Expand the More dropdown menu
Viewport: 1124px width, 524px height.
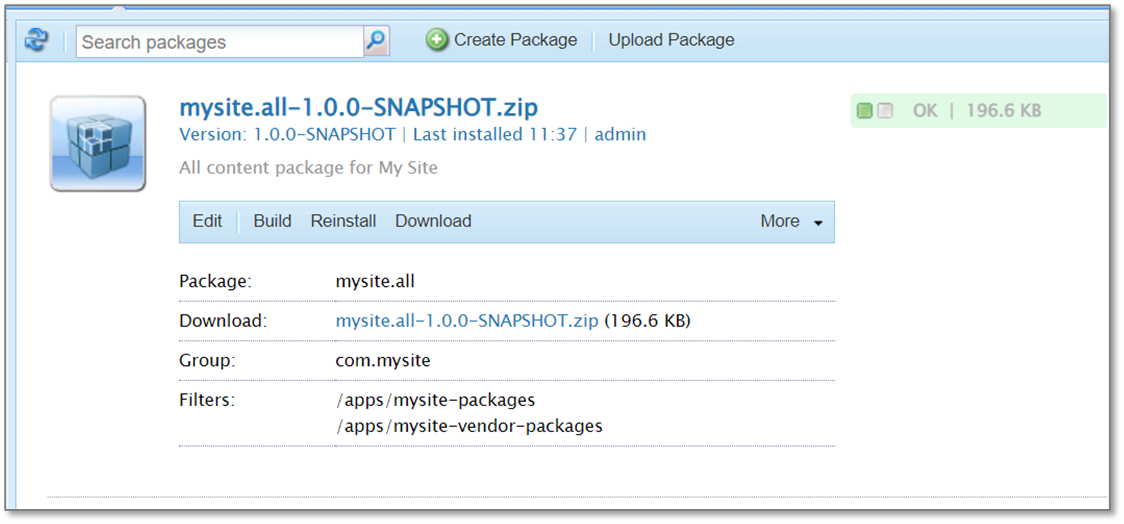click(x=791, y=222)
